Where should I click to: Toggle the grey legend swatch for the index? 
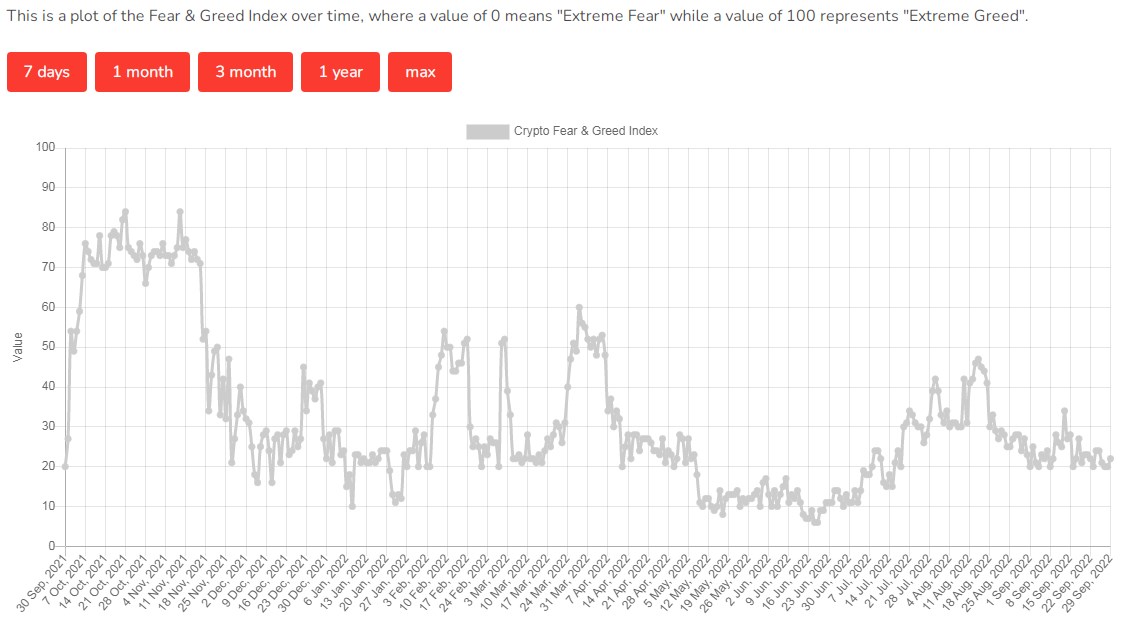(x=488, y=131)
